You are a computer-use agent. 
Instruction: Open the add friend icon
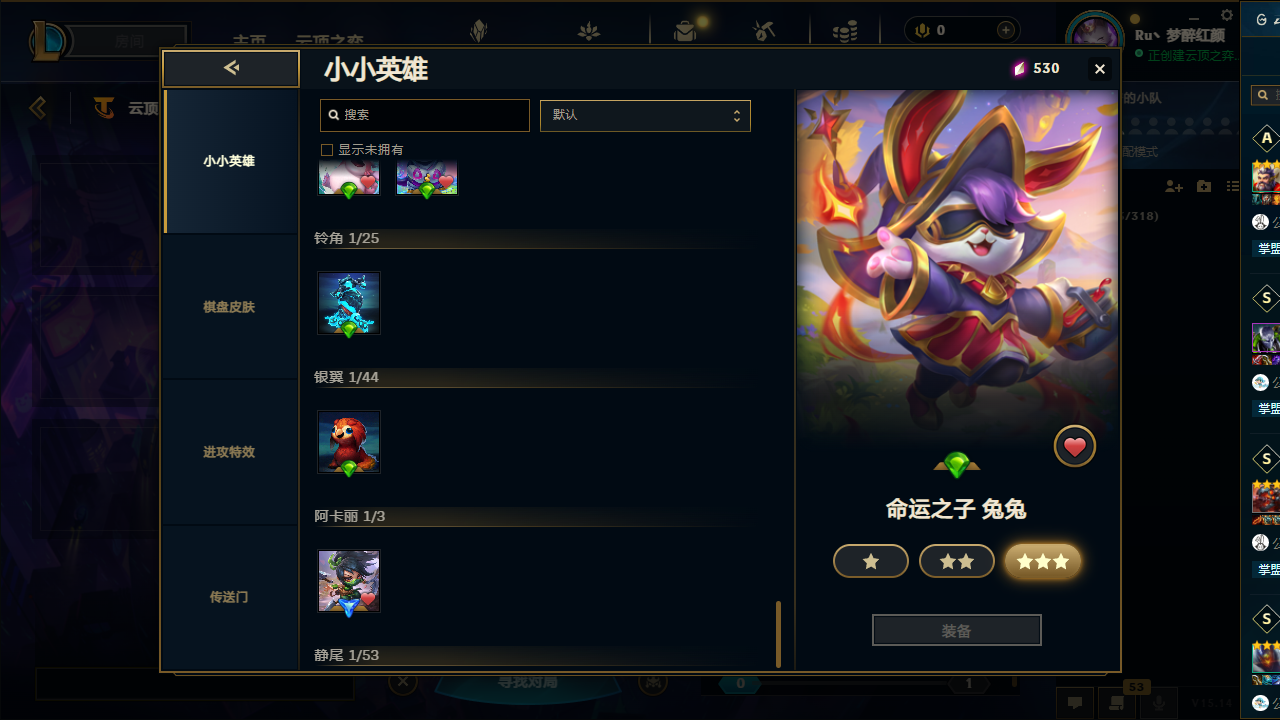(1174, 187)
